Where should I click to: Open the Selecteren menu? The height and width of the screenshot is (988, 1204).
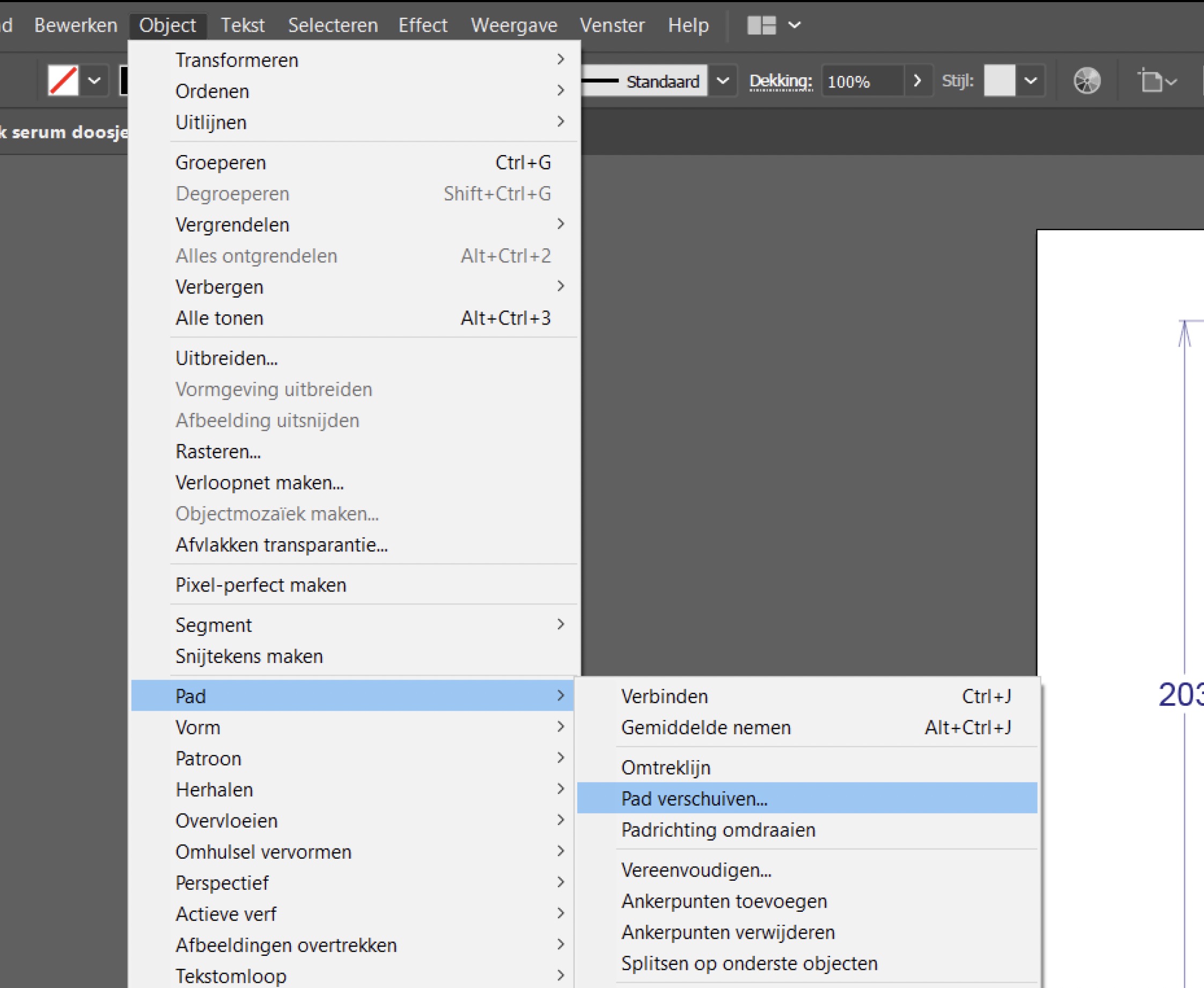pyautogui.click(x=333, y=25)
